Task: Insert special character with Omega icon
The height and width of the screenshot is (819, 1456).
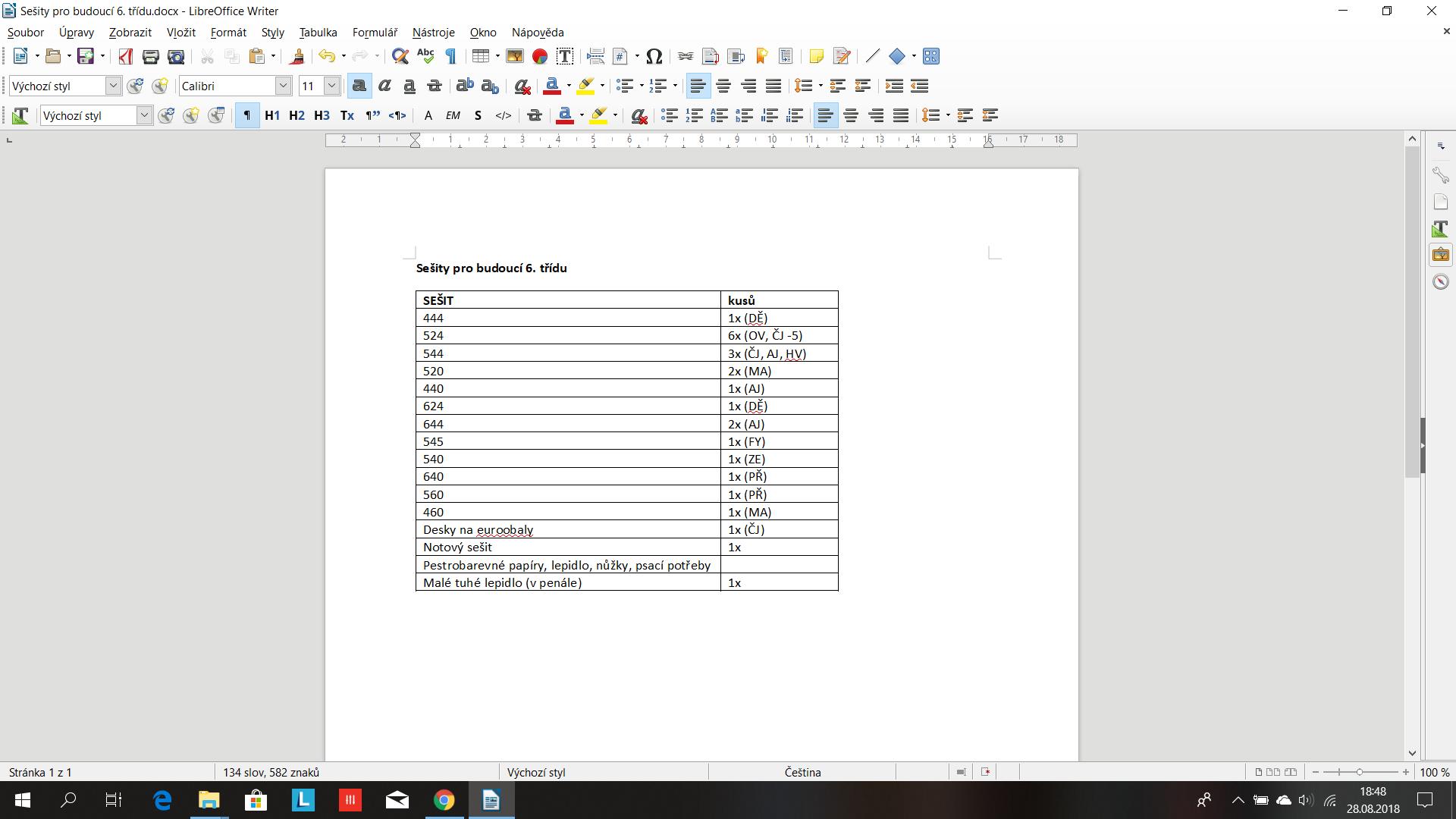Action: point(654,56)
